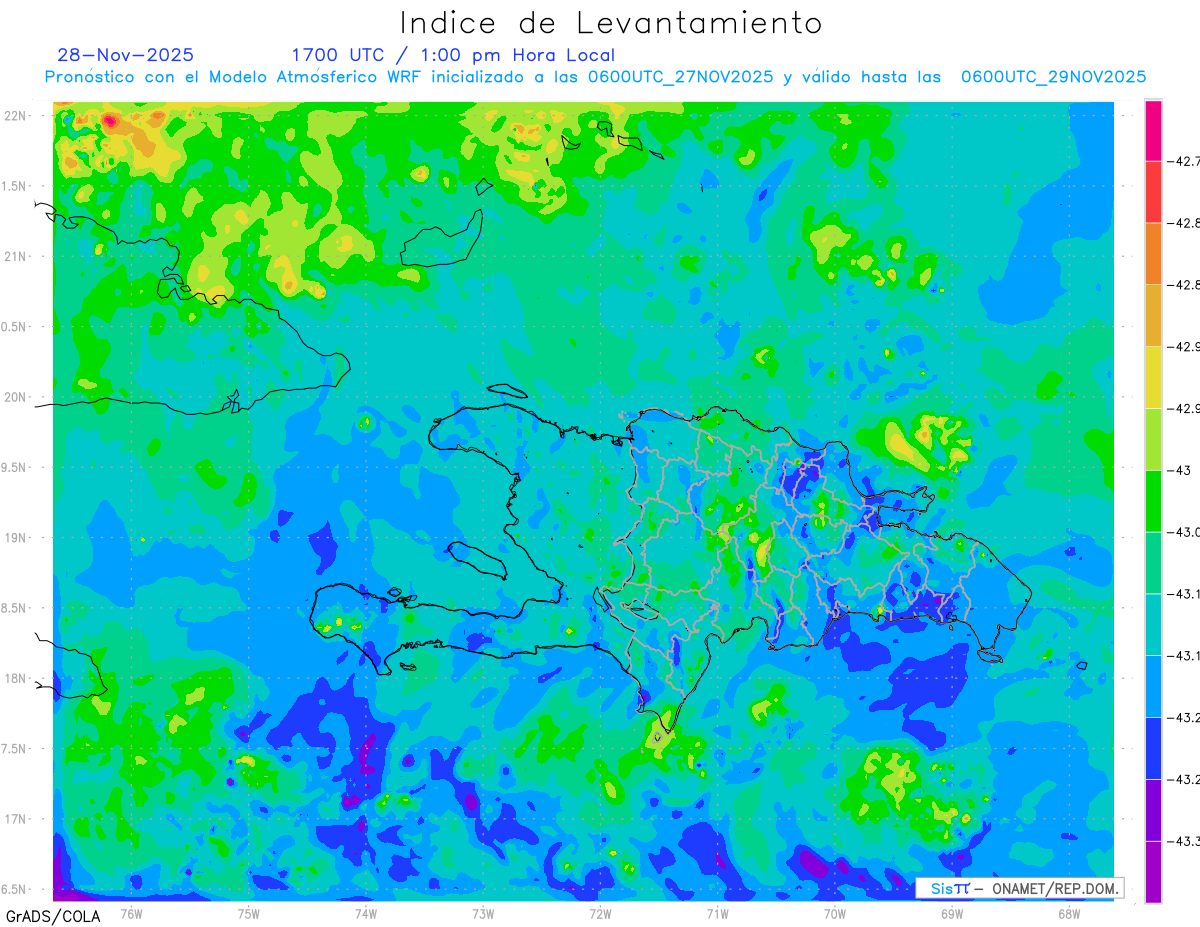Click the '76W' longitude label
Image resolution: width=1200 pixels, height=927 pixels.
click(131, 913)
